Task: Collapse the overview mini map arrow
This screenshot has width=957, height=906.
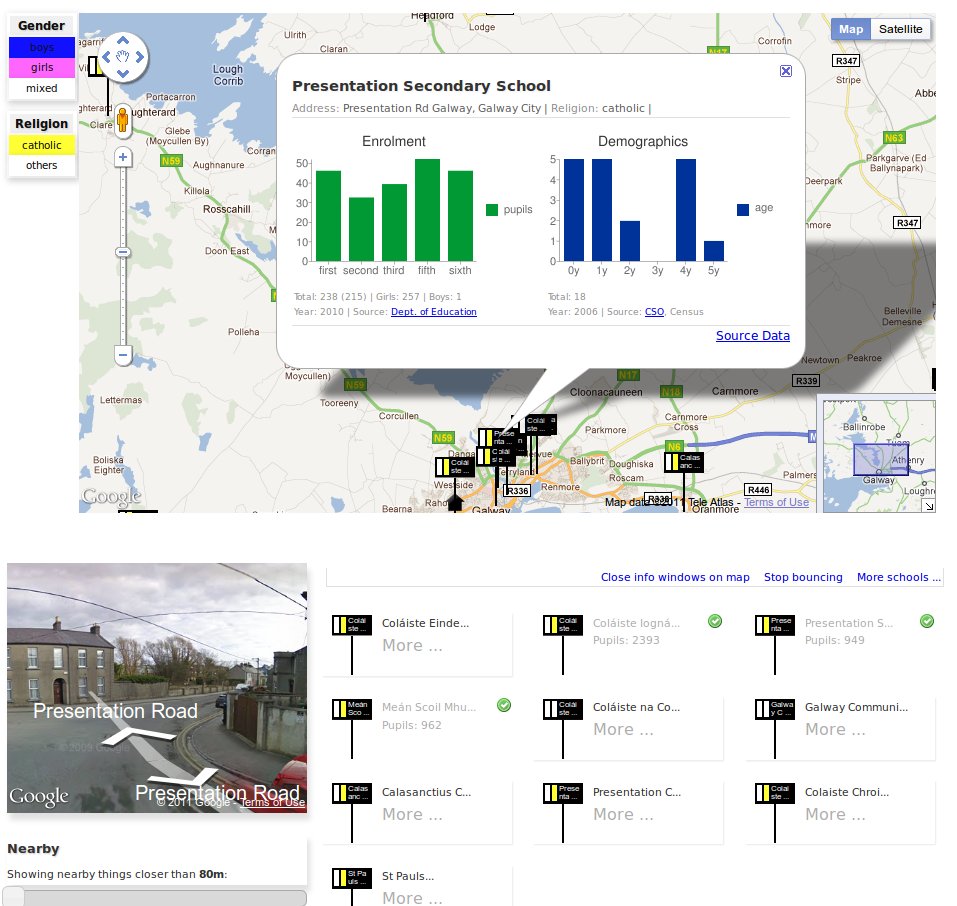Action: point(928,506)
